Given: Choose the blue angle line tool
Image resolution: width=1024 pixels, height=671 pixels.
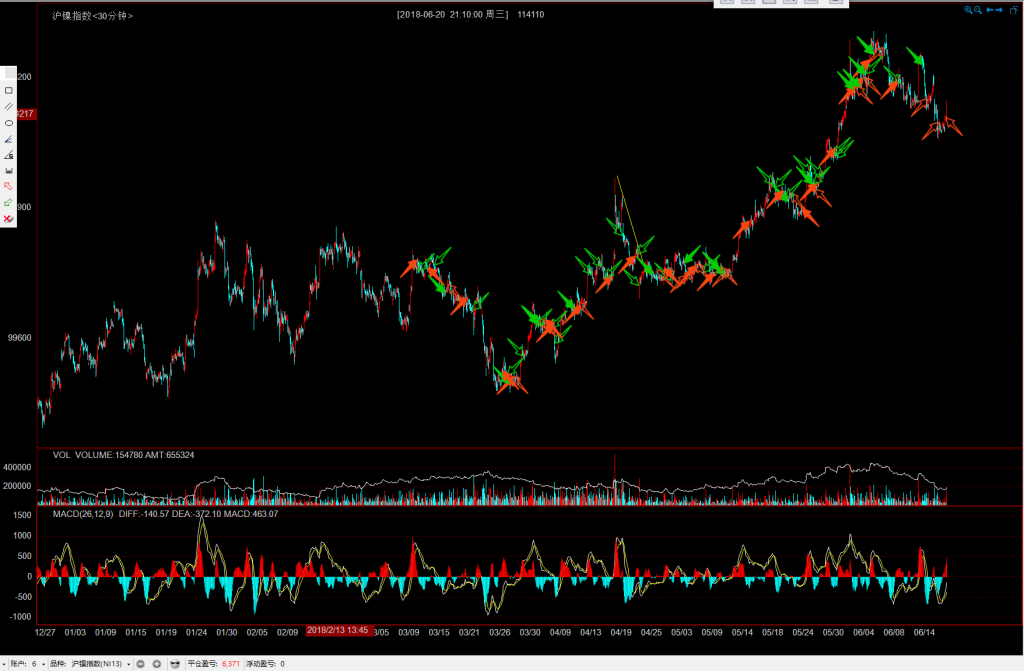Looking at the screenshot, I should click(x=9, y=138).
